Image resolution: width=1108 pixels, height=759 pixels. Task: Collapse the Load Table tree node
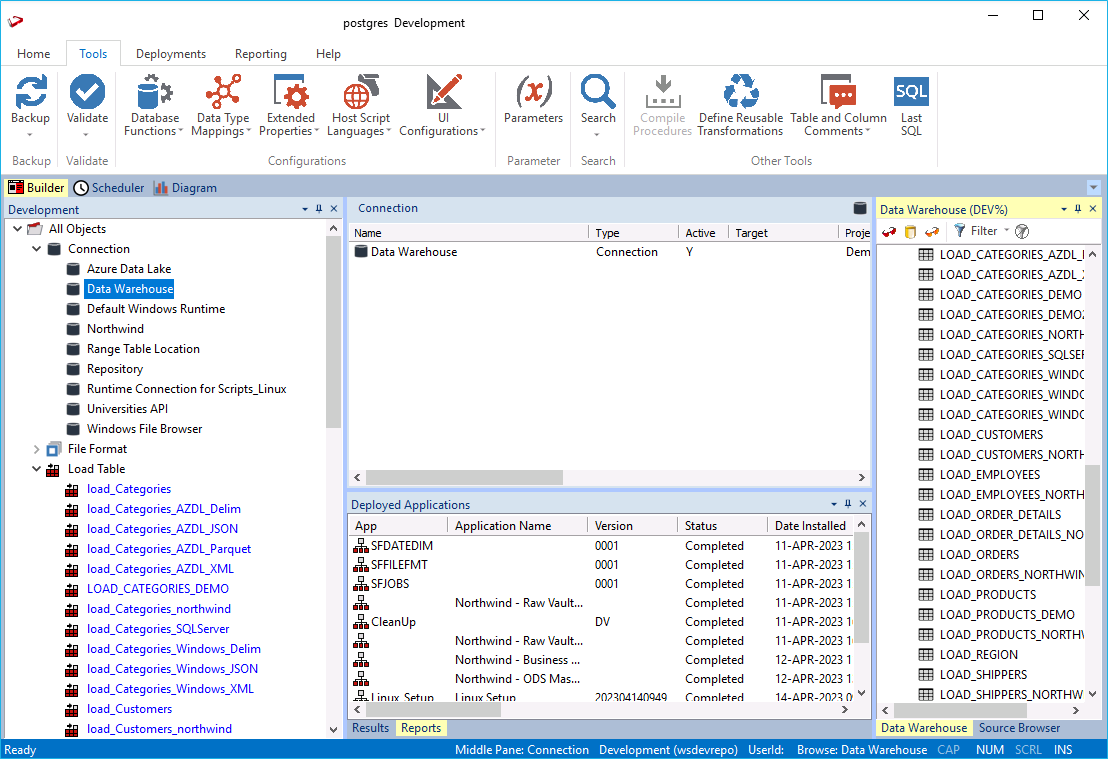click(37, 469)
